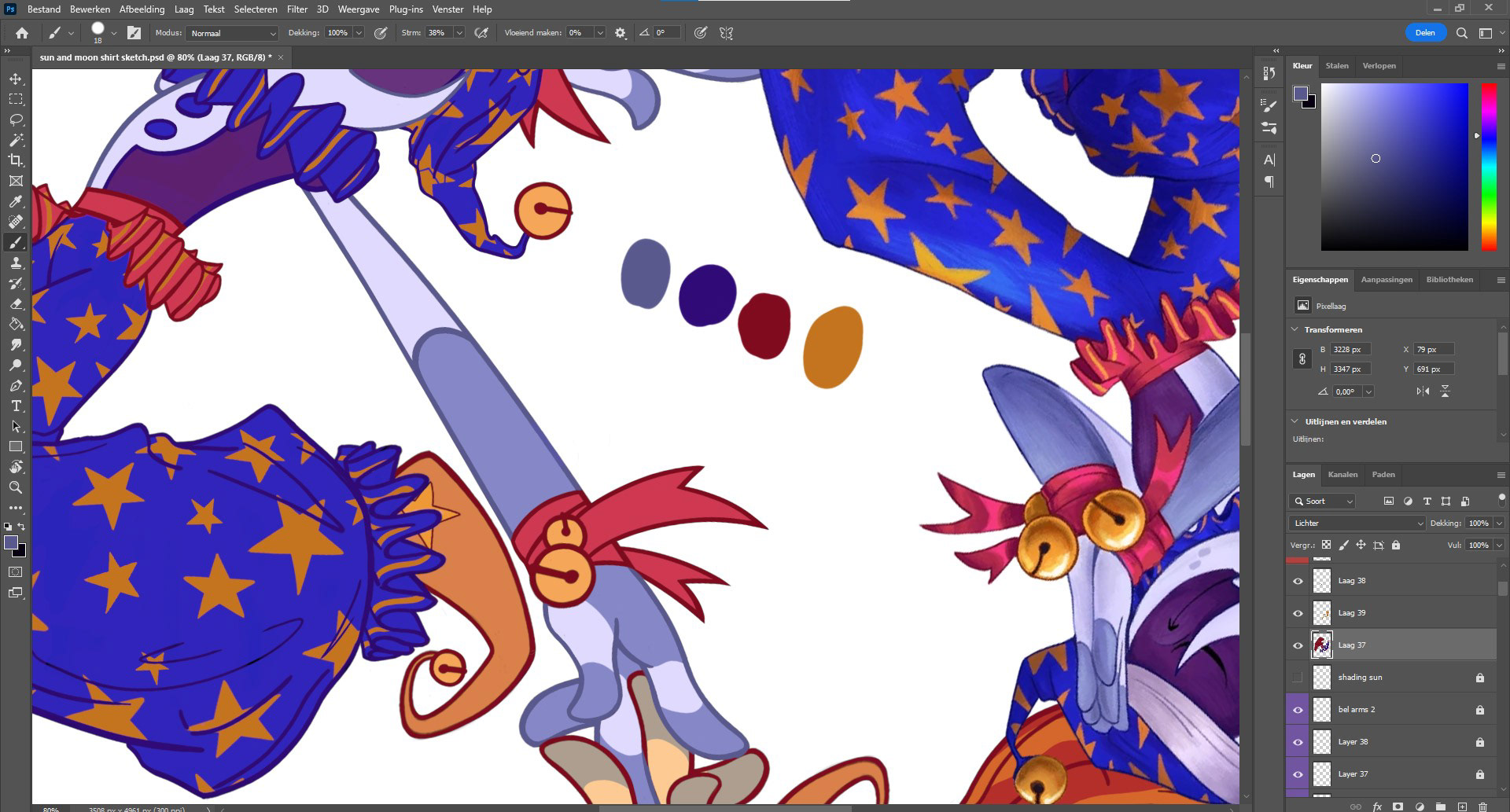This screenshot has height=812, width=1510.
Task: Hide layer Laag 39
Action: click(x=1298, y=613)
